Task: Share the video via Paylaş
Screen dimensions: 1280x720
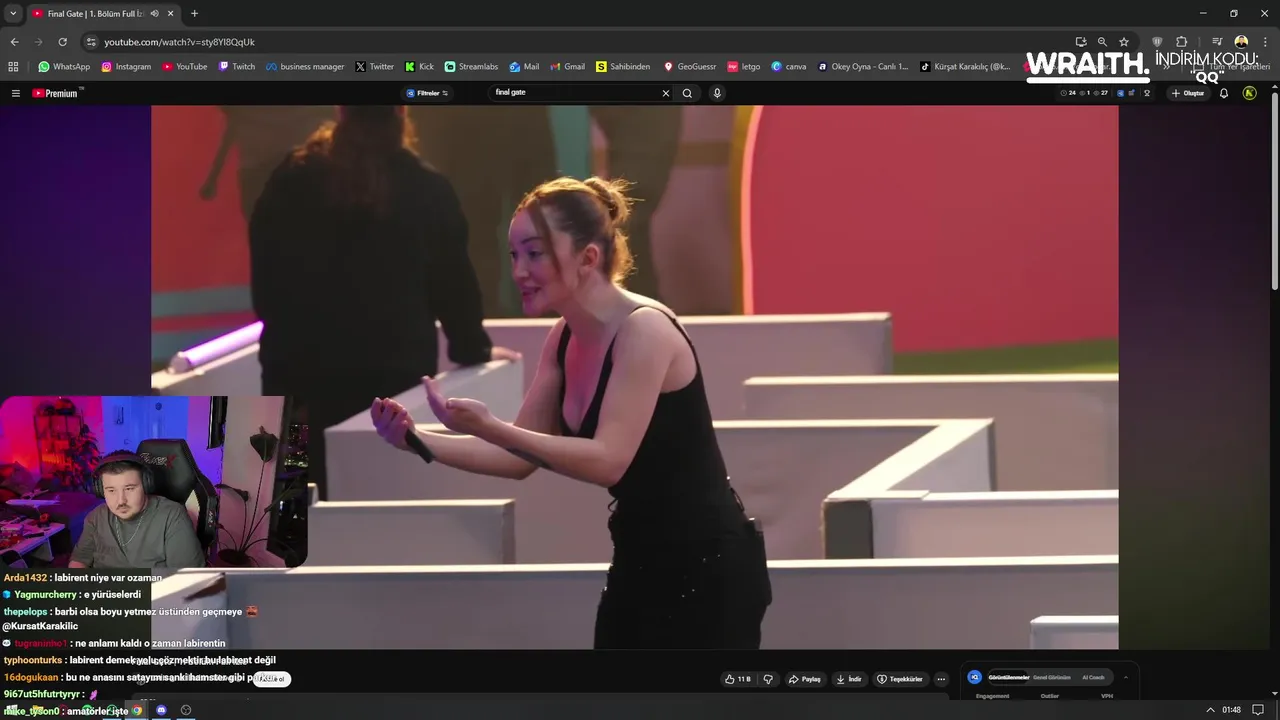Action: 805,679
